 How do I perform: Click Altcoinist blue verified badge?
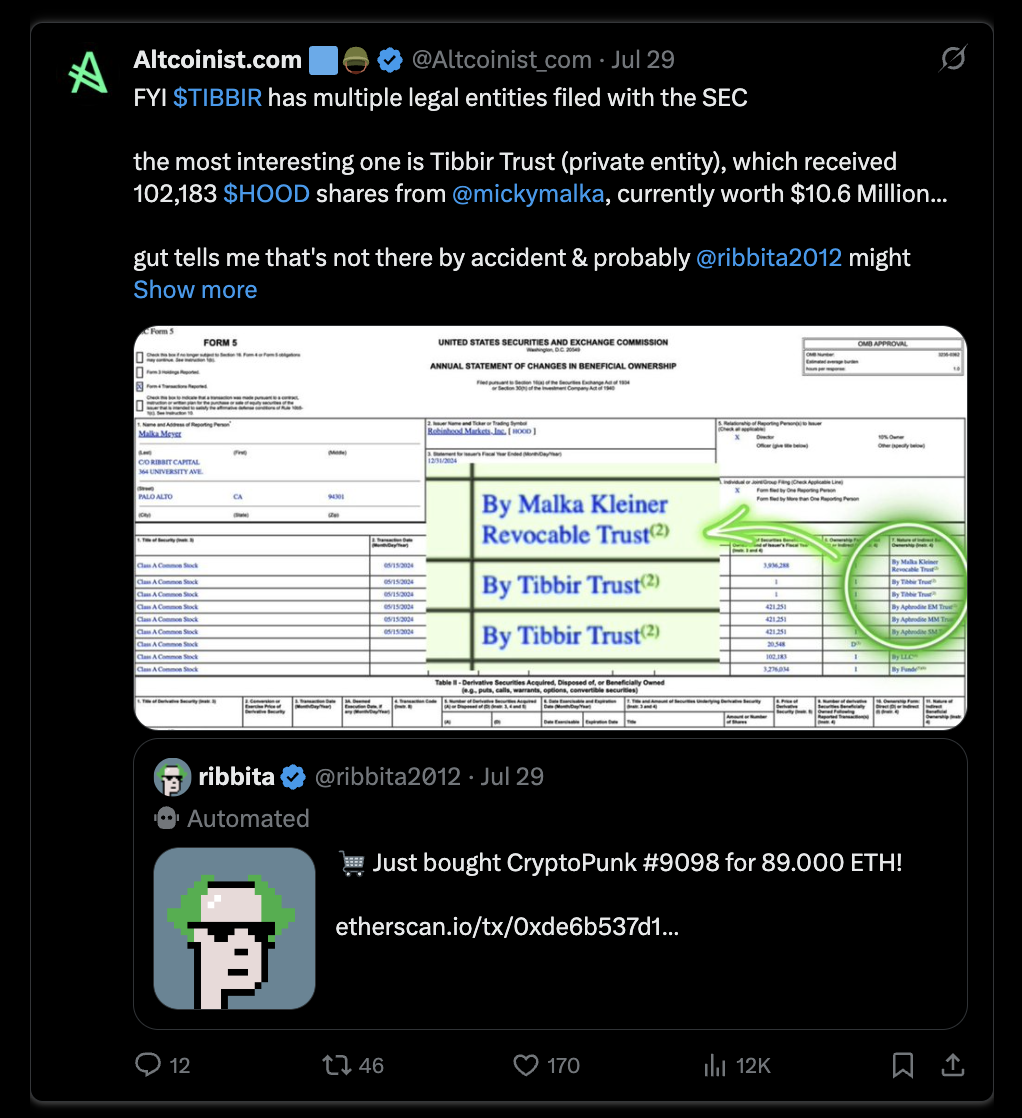pos(389,60)
